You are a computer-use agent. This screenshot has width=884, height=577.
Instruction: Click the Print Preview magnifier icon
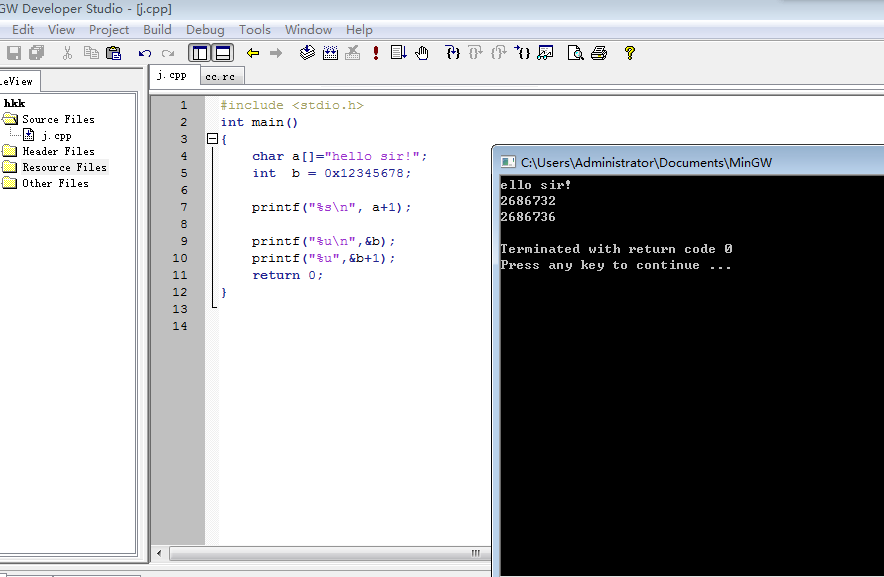(x=575, y=53)
